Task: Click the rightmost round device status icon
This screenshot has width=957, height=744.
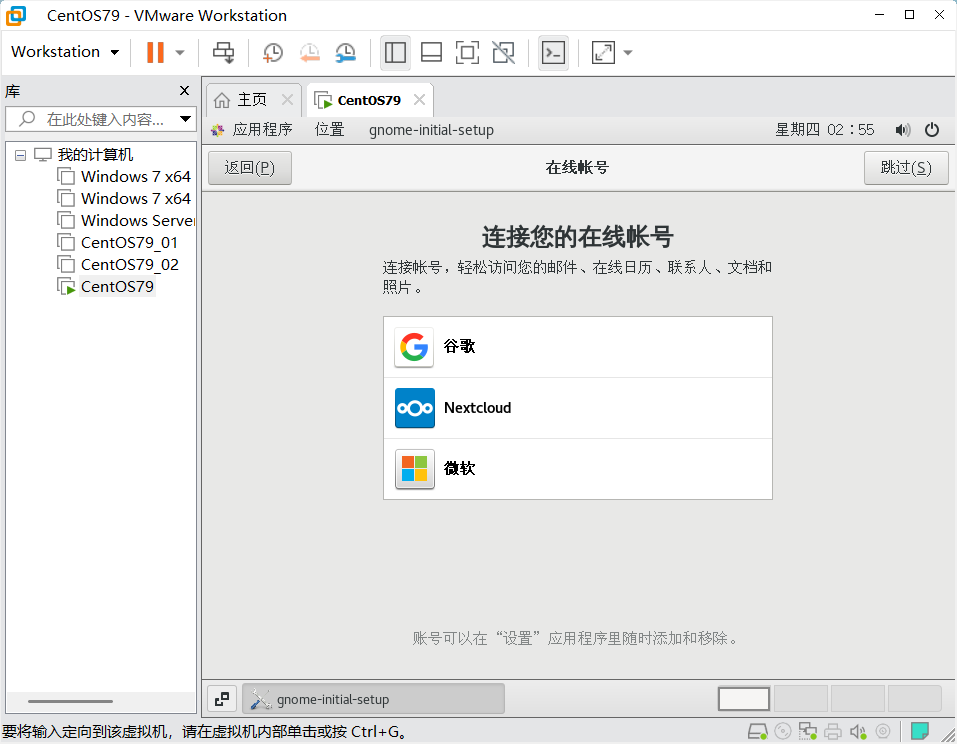Action: 883,731
